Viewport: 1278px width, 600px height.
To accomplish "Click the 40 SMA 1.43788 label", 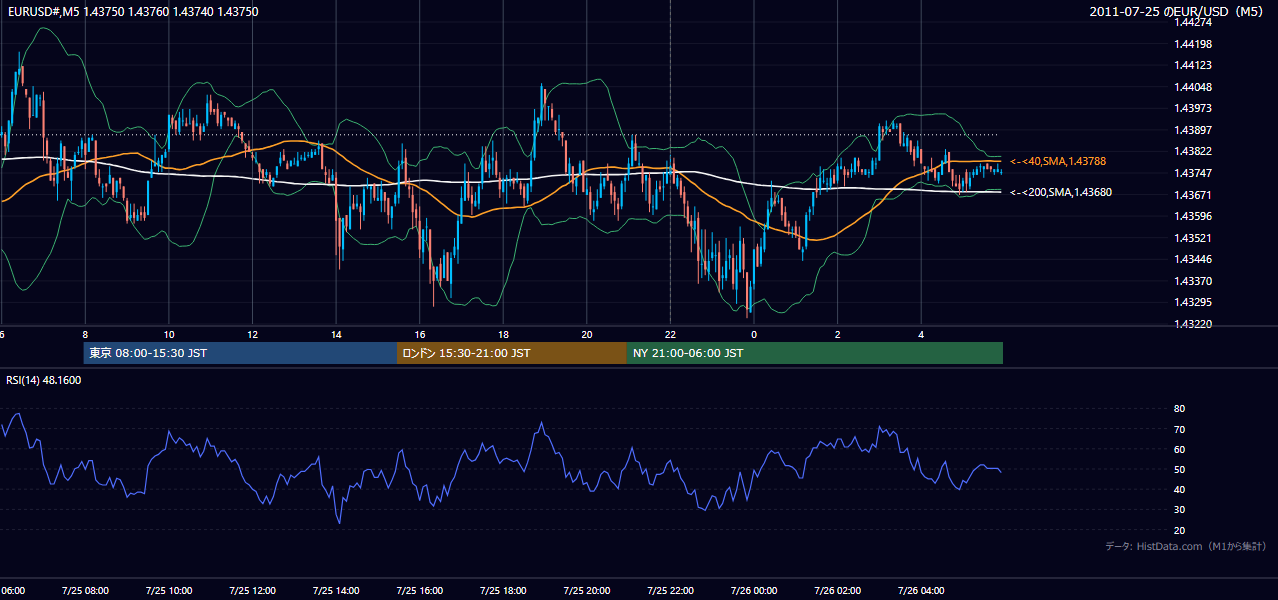I will pyautogui.click(x=1058, y=161).
